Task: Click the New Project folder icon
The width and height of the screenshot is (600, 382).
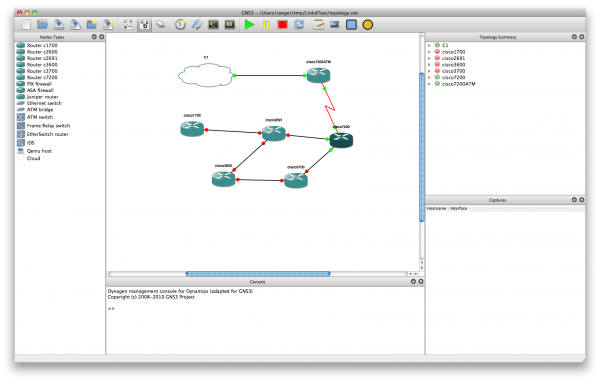Action: click(x=92, y=25)
